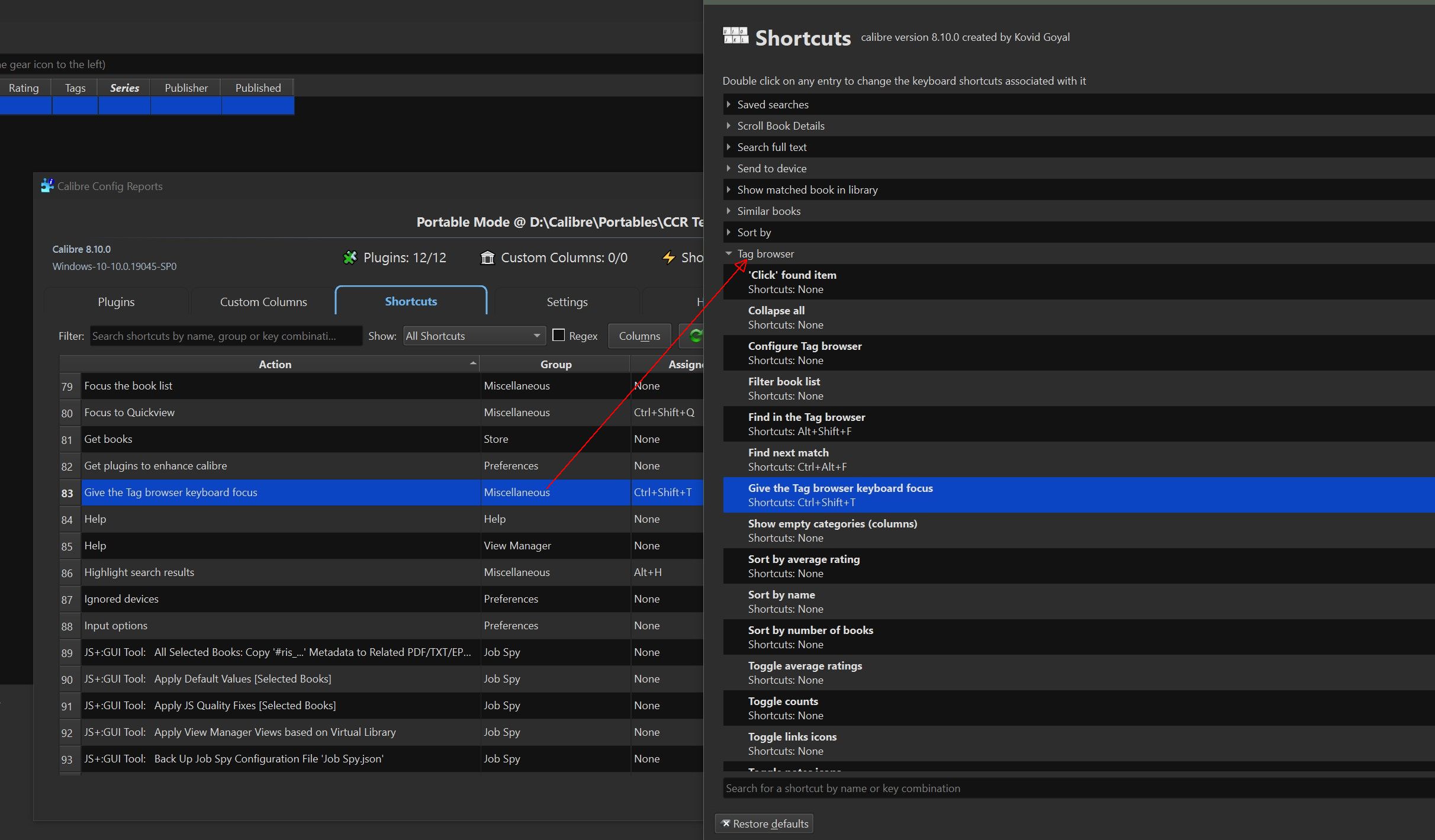Click the lightning bolt shortcuts icon
This screenshot has height=840, width=1435.
point(668,258)
